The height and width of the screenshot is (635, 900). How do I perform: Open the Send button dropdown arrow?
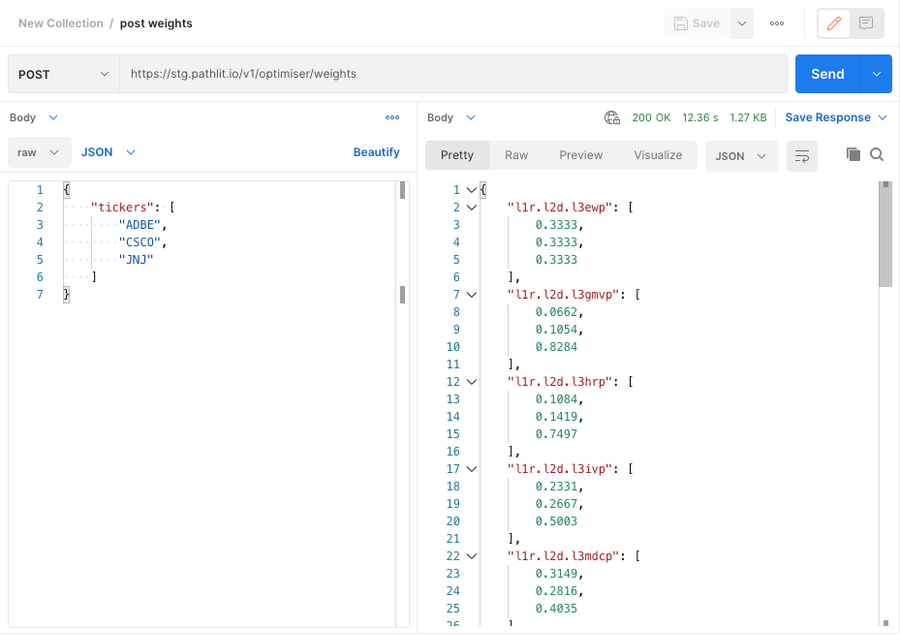(x=873, y=74)
